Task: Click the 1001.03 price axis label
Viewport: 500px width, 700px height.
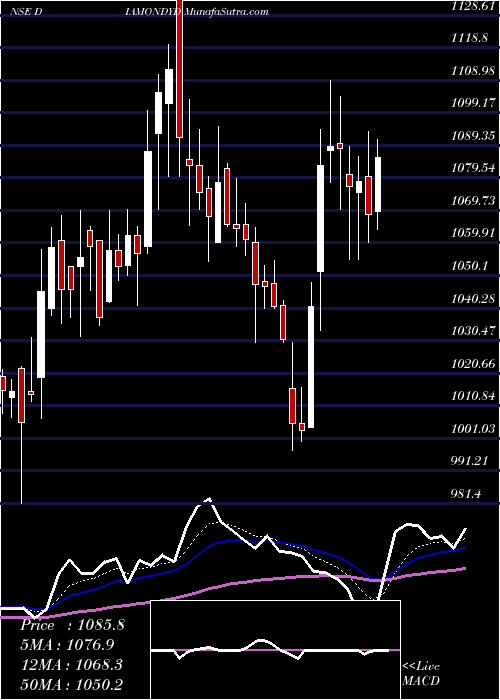Action: 474,429
